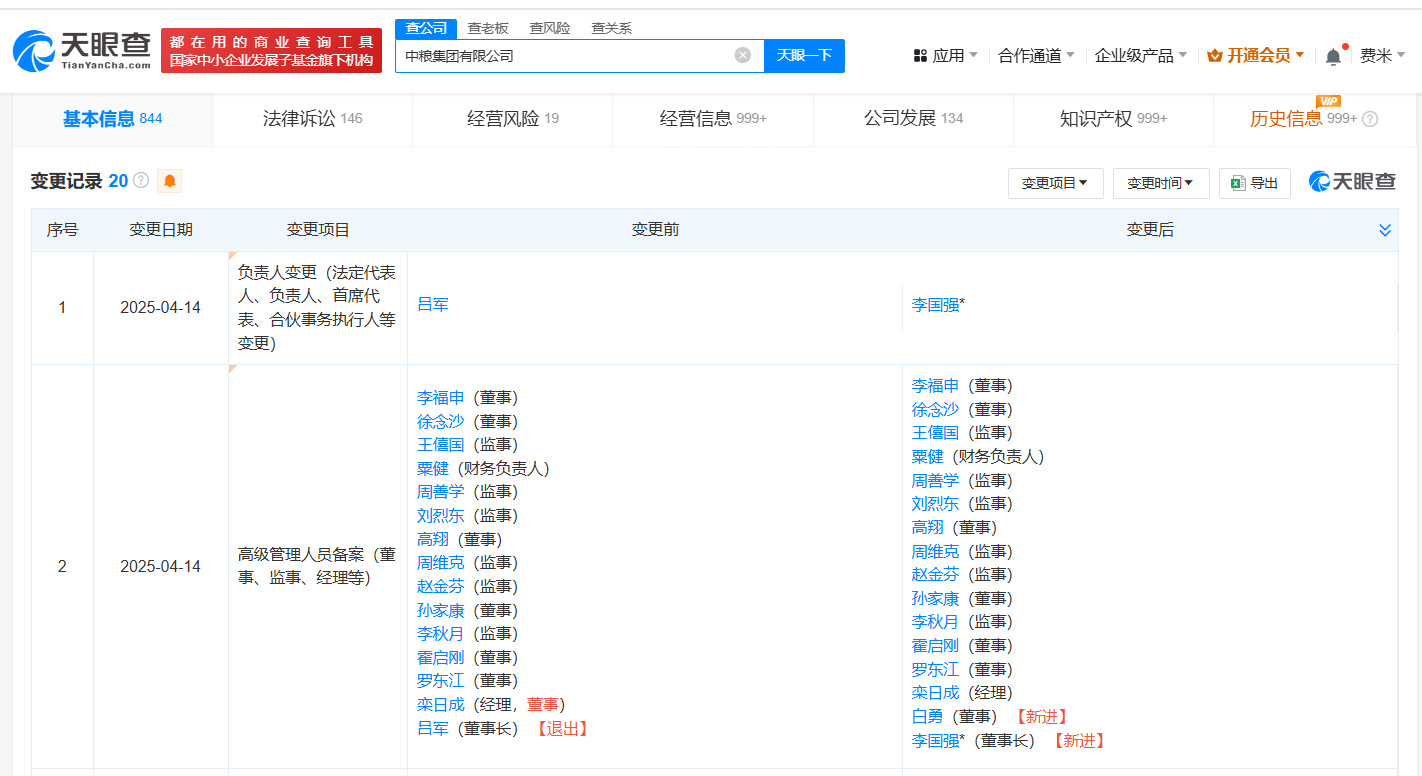This screenshot has height=776, width=1422.
Task: Select the 查风险 search tab
Action: pyautogui.click(x=550, y=28)
